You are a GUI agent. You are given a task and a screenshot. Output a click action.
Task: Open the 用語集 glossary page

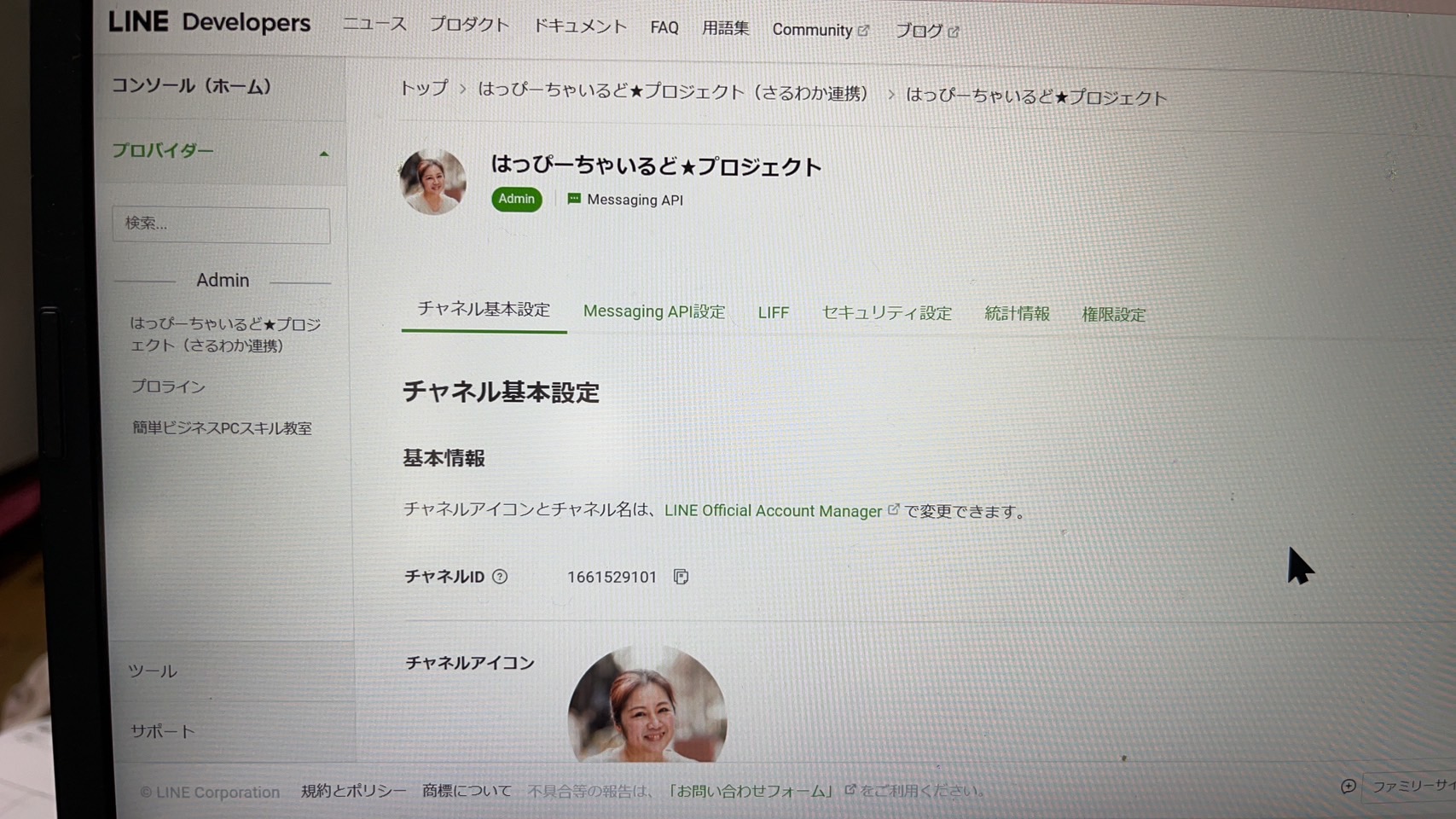pyautogui.click(x=725, y=28)
